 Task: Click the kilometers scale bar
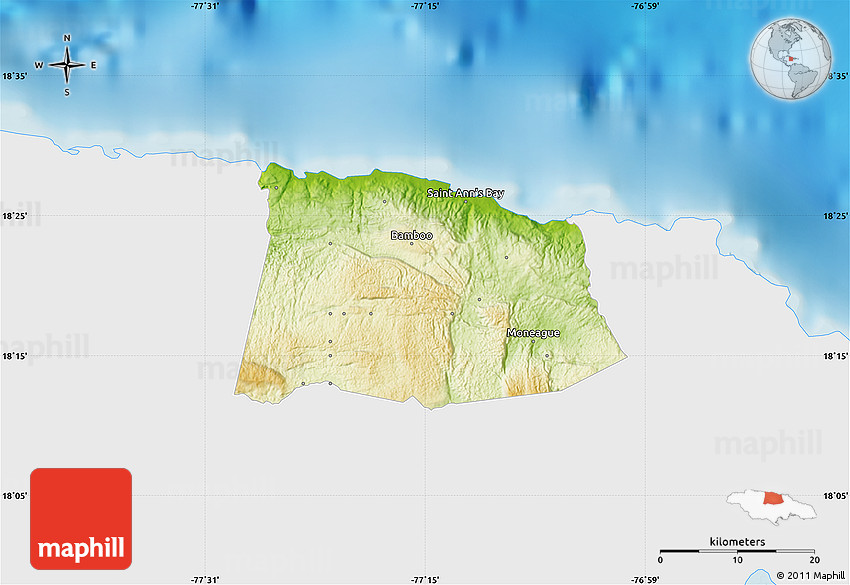click(737, 551)
